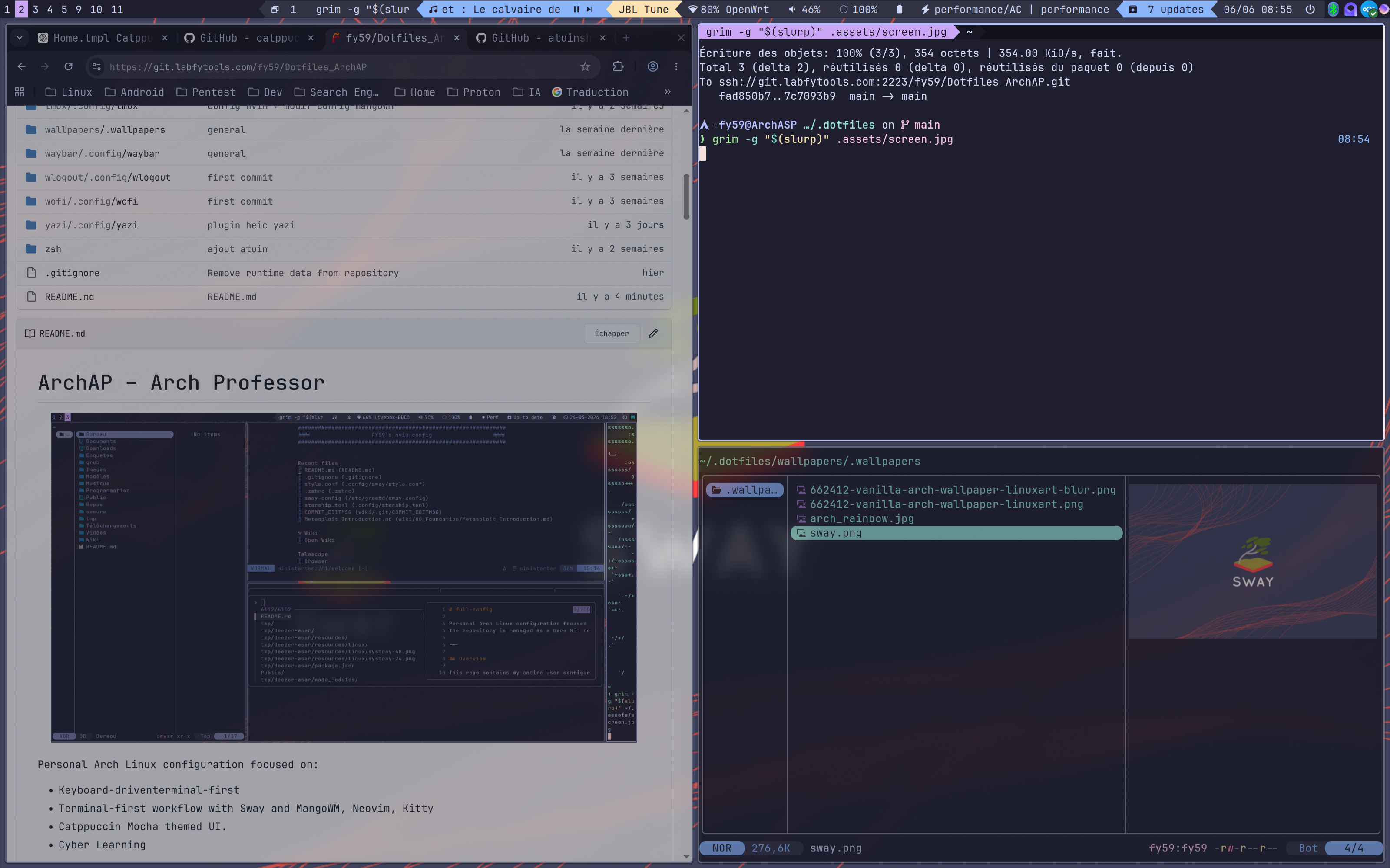Click the music note icon in bar

coord(434,9)
